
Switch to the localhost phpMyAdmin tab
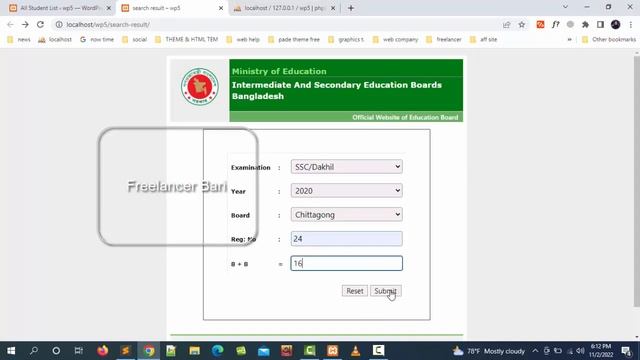(284, 8)
